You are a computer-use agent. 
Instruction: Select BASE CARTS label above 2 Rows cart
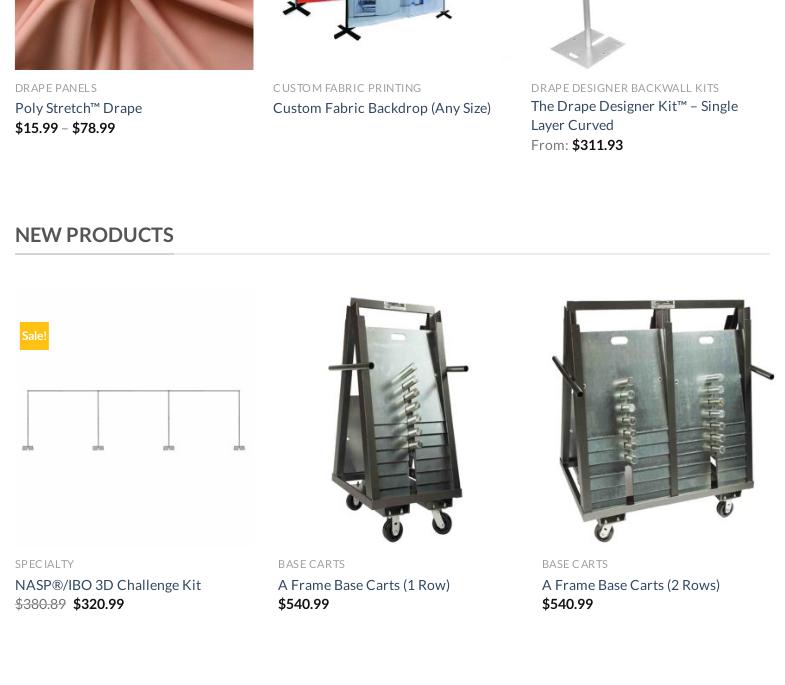(575, 564)
